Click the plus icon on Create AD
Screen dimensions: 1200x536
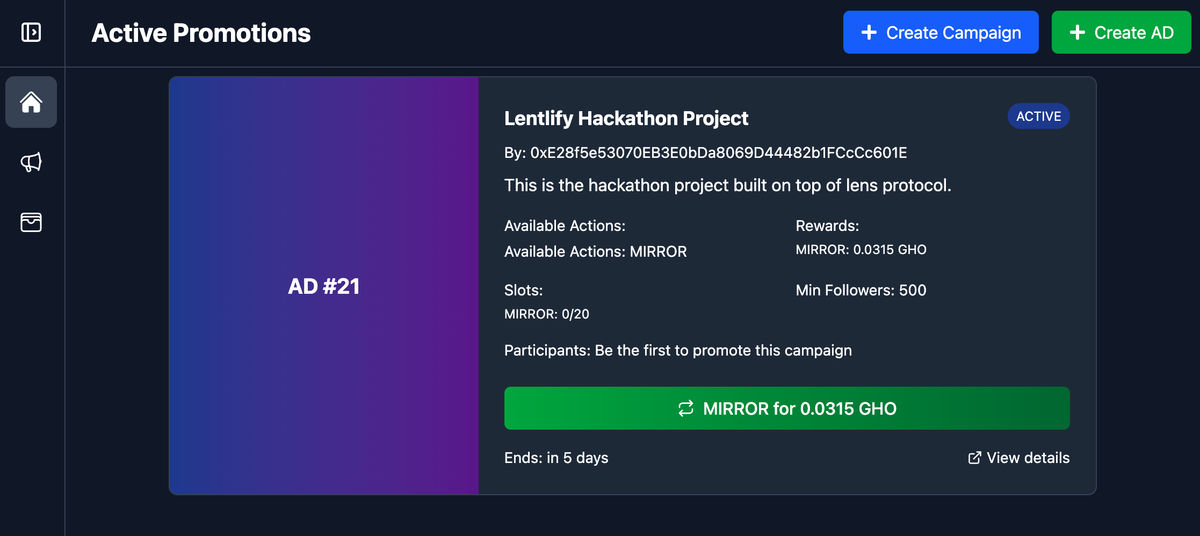point(1077,33)
